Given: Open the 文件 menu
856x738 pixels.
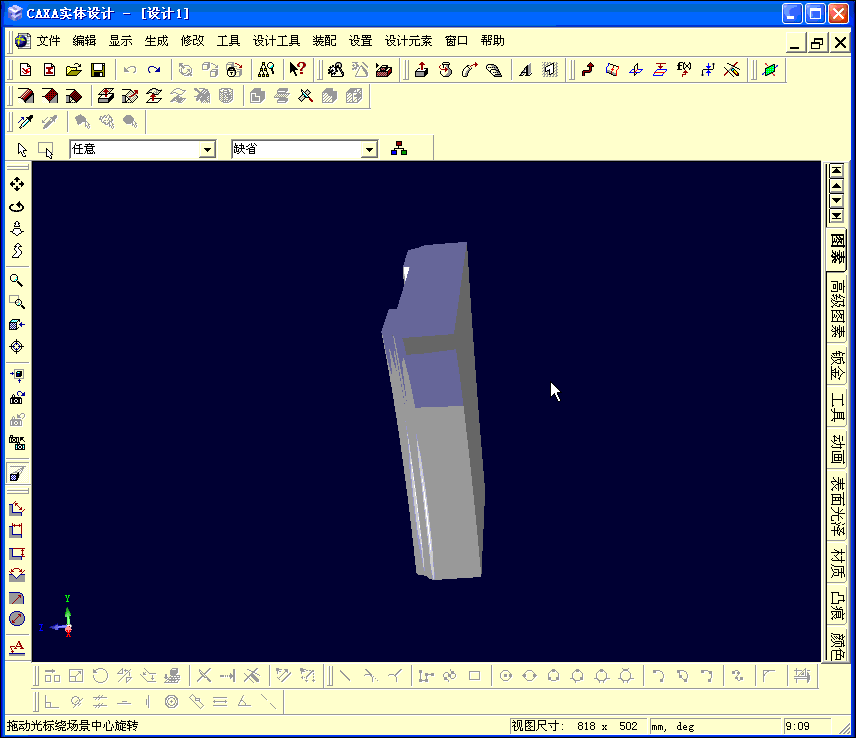Looking at the screenshot, I should [48, 41].
